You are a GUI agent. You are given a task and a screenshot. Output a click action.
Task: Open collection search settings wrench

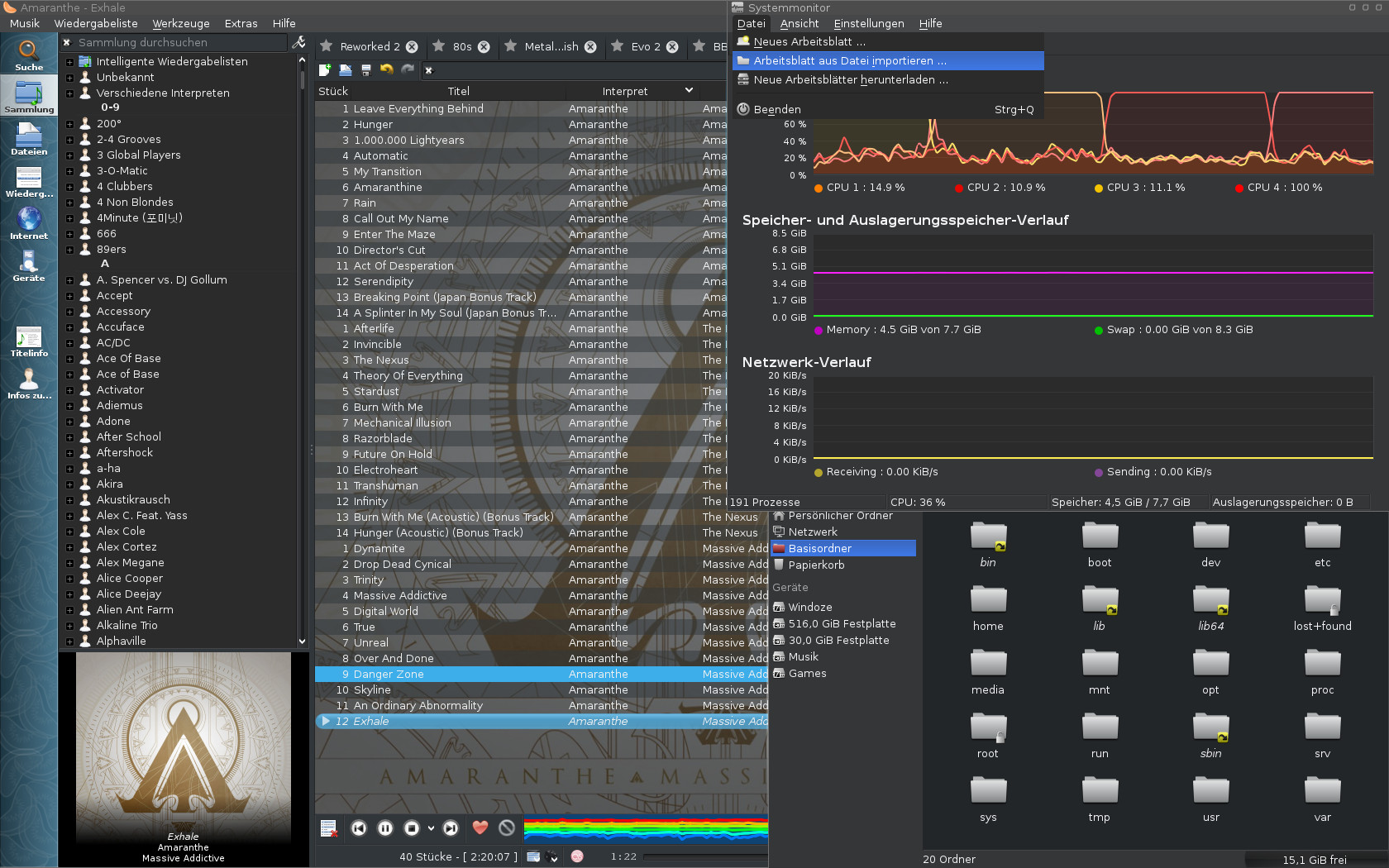coord(299,41)
